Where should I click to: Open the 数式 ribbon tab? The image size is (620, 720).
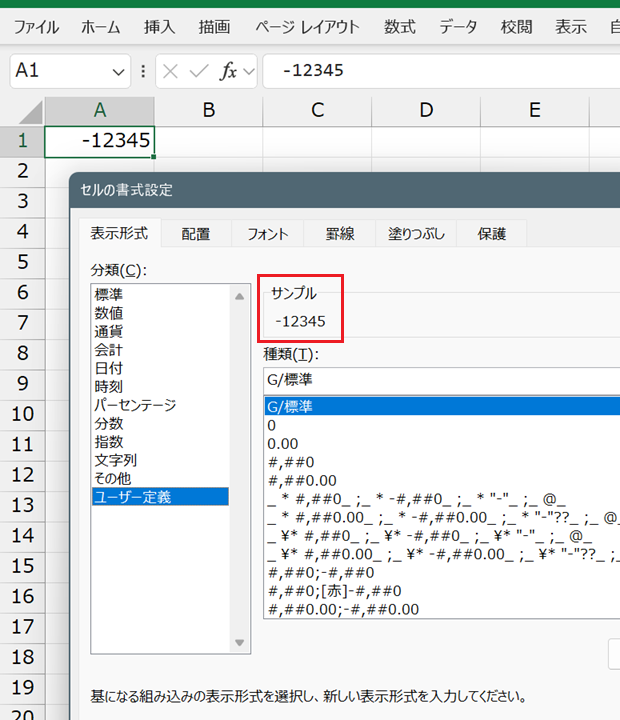pos(399,27)
